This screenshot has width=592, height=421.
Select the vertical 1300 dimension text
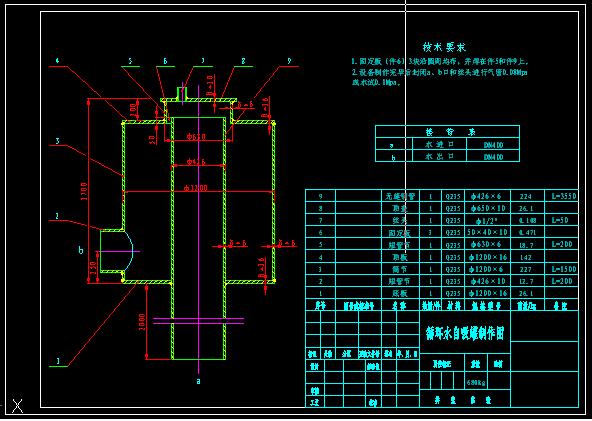point(84,191)
